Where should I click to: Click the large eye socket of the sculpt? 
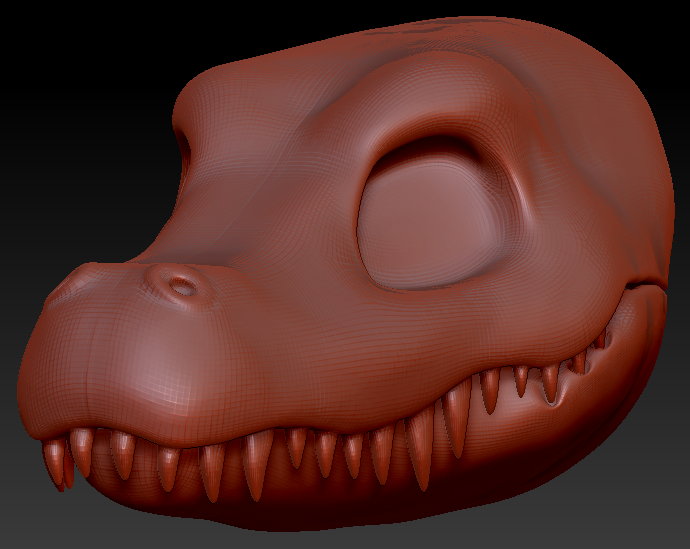pos(431,216)
